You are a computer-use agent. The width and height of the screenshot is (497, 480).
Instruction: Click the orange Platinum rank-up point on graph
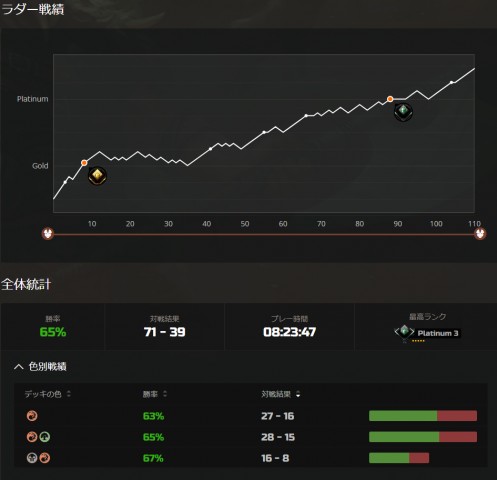click(390, 99)
